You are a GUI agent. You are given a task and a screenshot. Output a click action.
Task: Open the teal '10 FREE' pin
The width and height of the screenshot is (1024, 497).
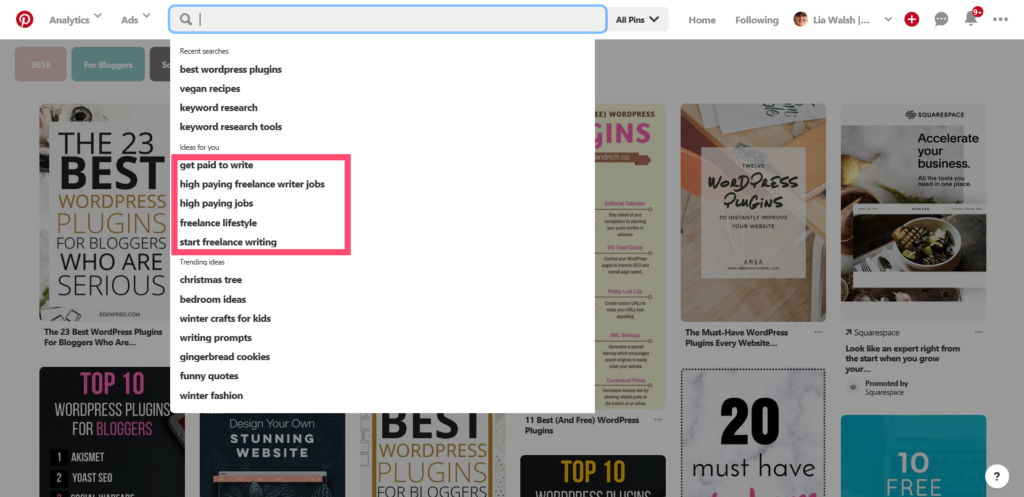coord(913,456)
